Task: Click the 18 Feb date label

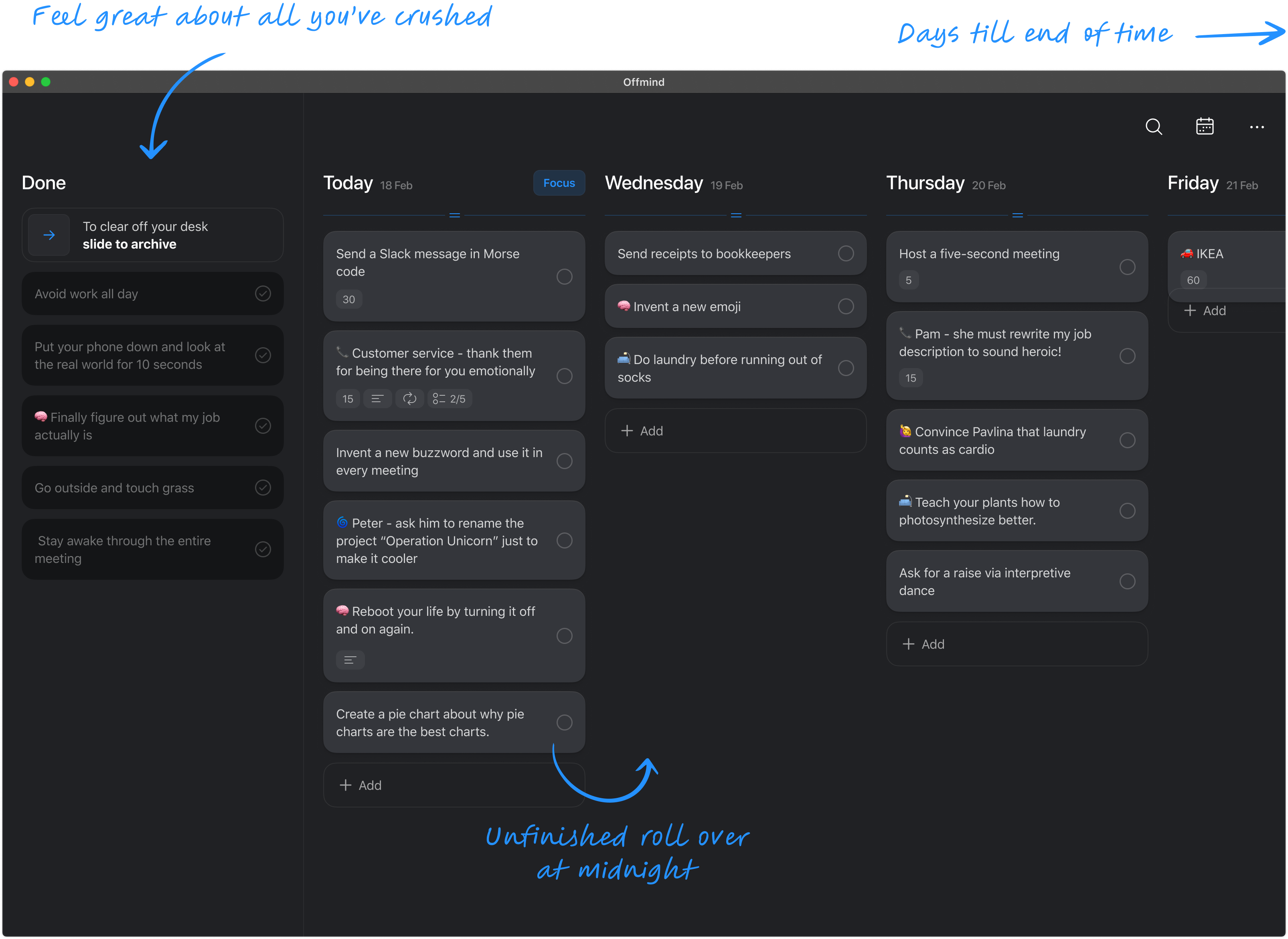Action: [396, 185]
